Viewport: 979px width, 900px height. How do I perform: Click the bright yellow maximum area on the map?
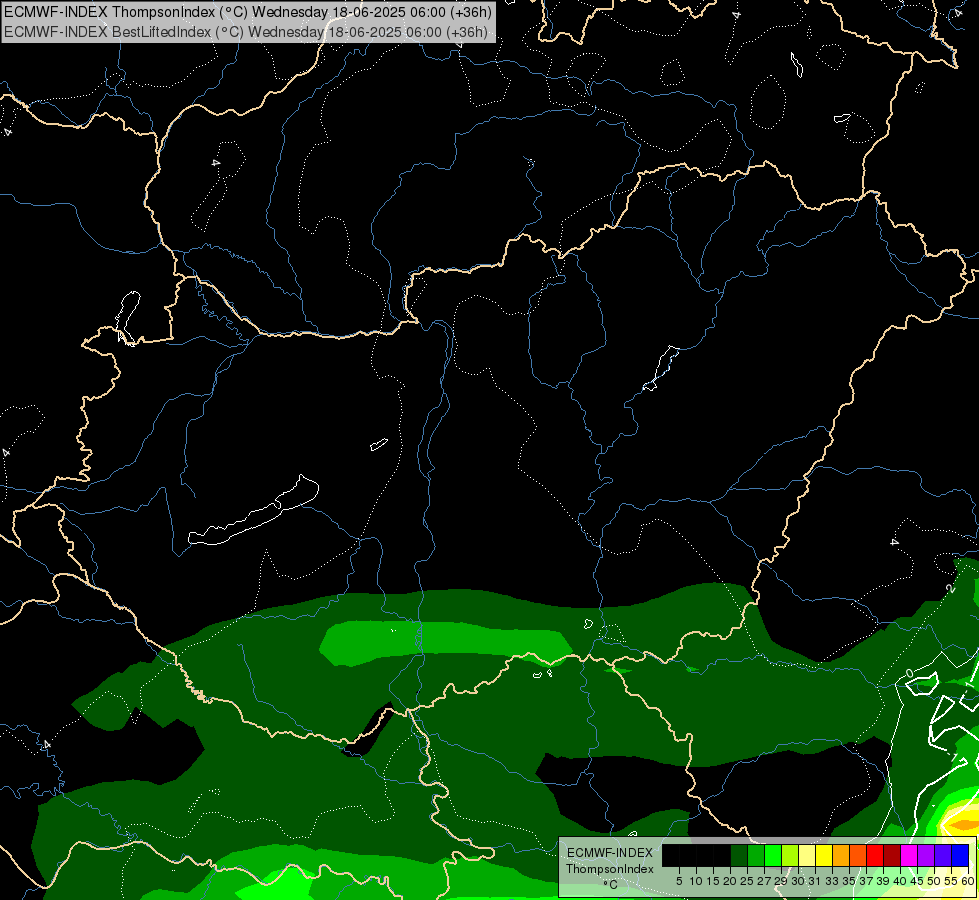click(x=962, y=823)
